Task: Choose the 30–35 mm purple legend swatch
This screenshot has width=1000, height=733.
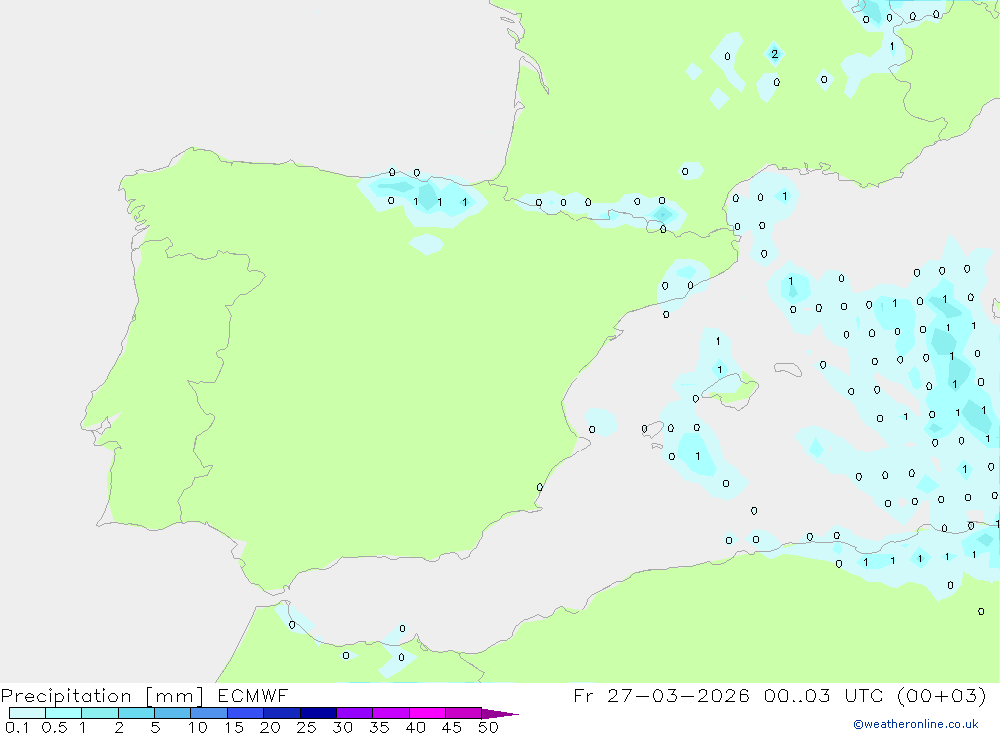Action: click(x=354, y=713)
